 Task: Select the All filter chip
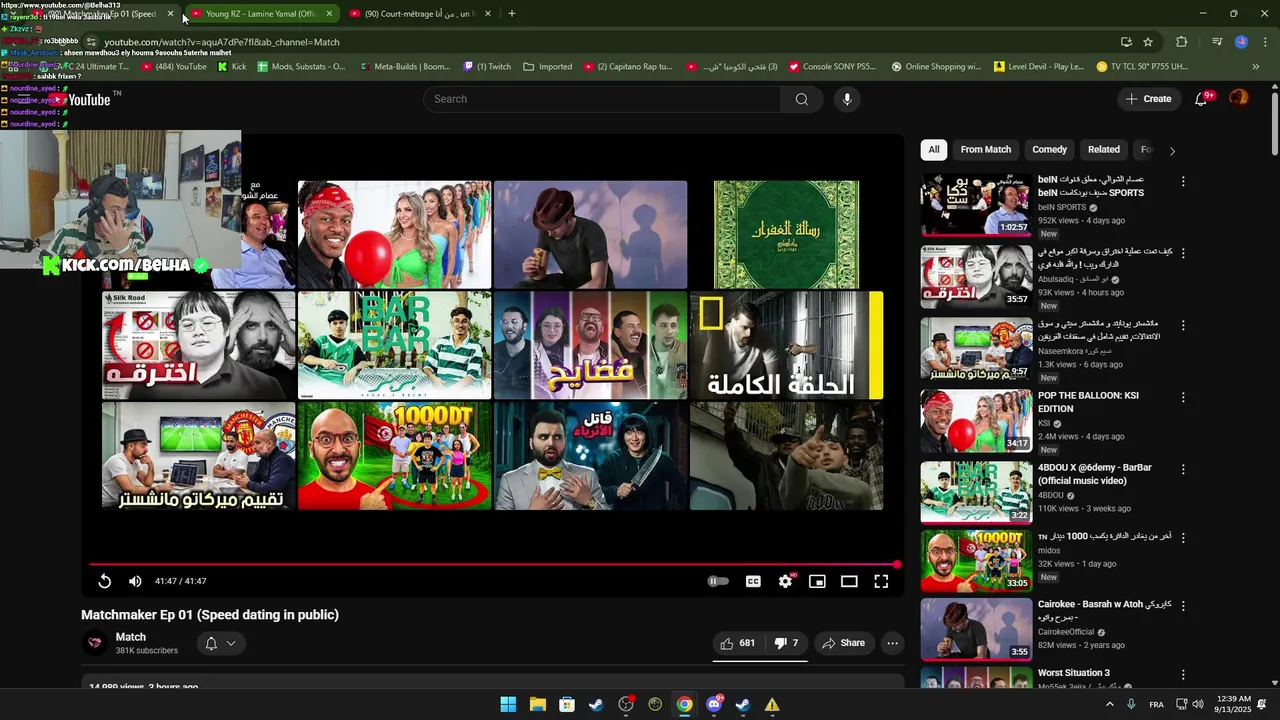933,149
